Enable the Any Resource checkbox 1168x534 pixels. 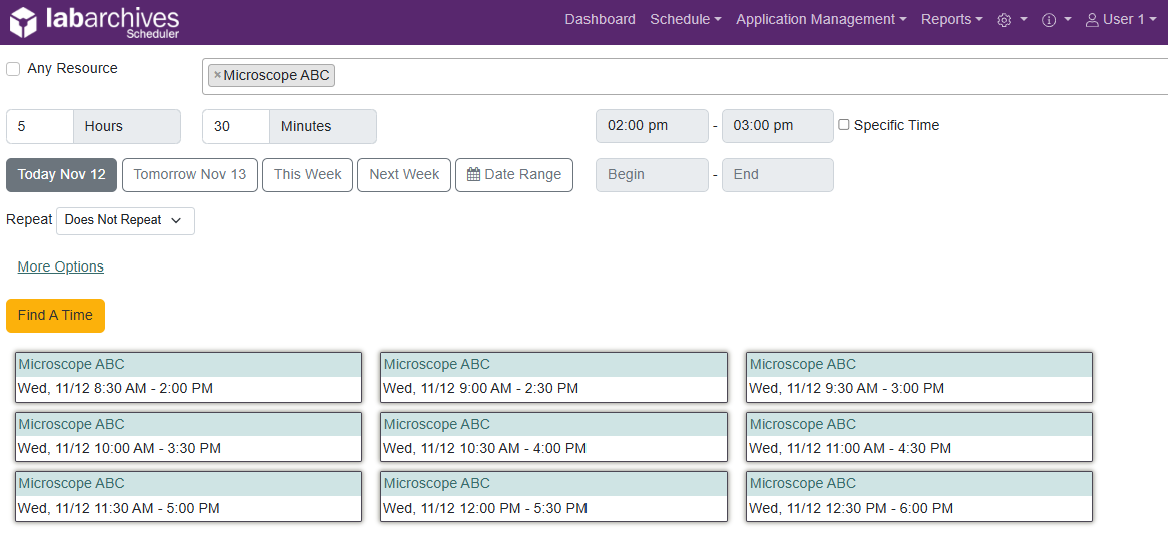13,69
